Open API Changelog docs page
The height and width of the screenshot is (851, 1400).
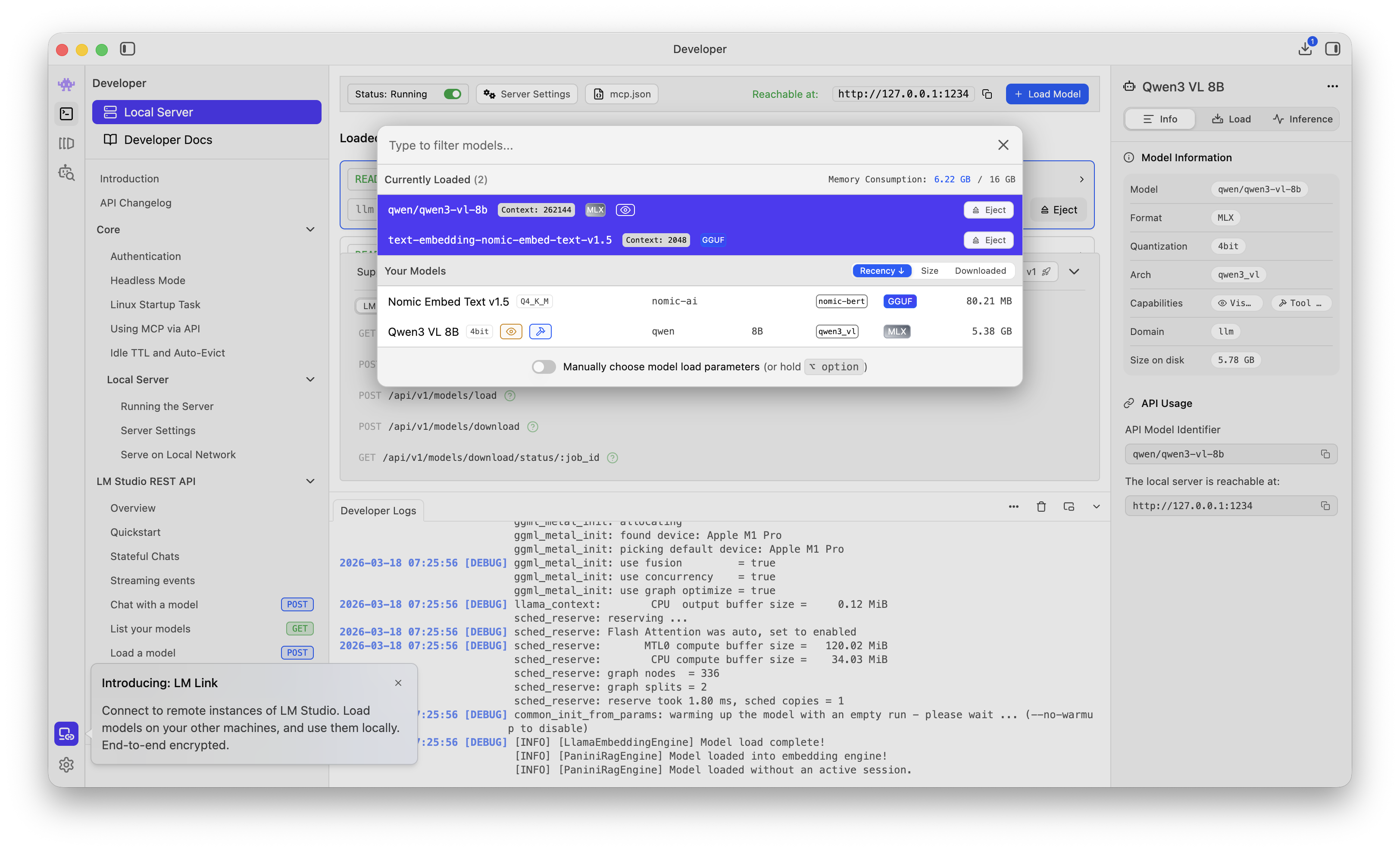(x=135, y=203)
